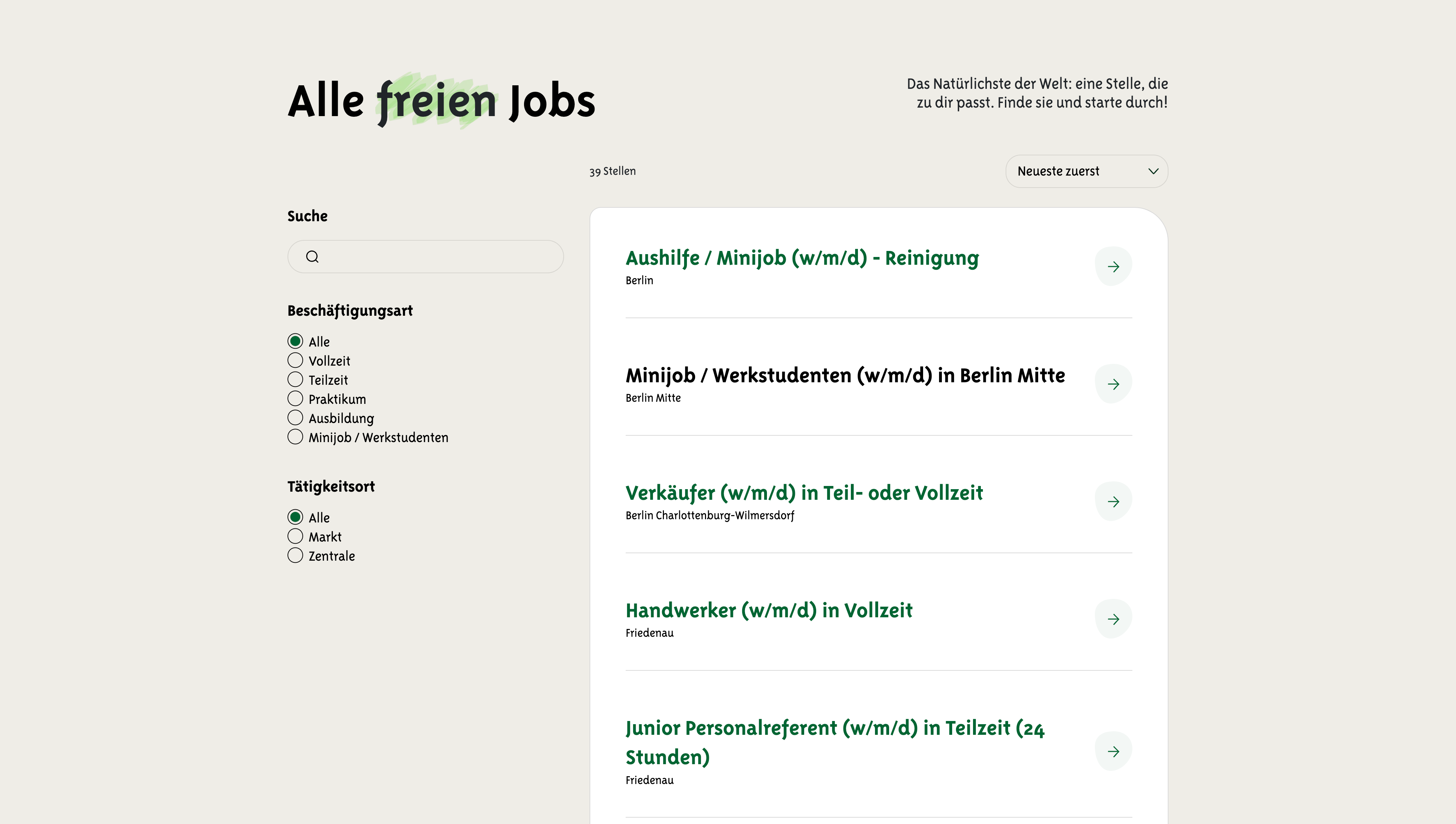Click into the Suche text field
The image size is (1456, 824).
click(436, 257)
